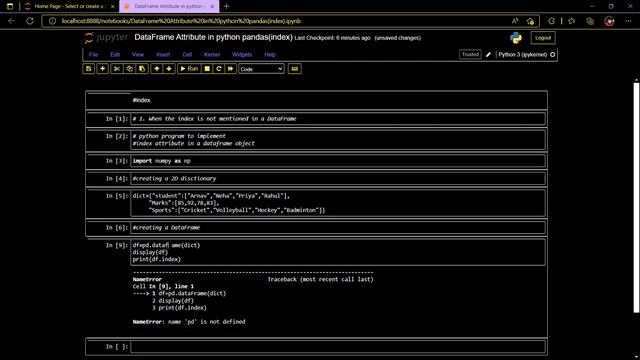640x360 pixels.
Task: Switch to the Home Page browser tab
Action: [x=69, y=7]
